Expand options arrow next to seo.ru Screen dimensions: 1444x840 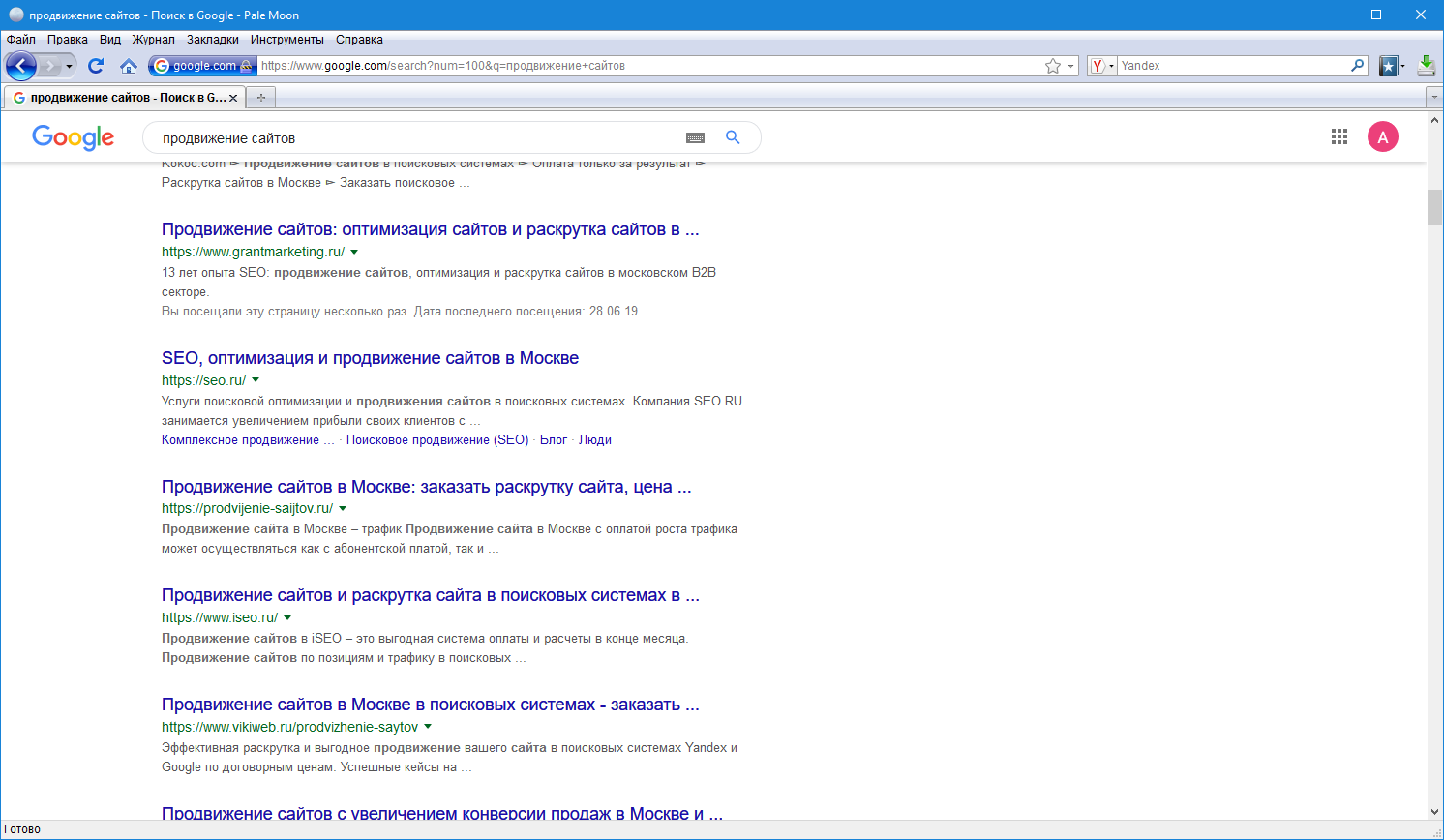(256, 380)
